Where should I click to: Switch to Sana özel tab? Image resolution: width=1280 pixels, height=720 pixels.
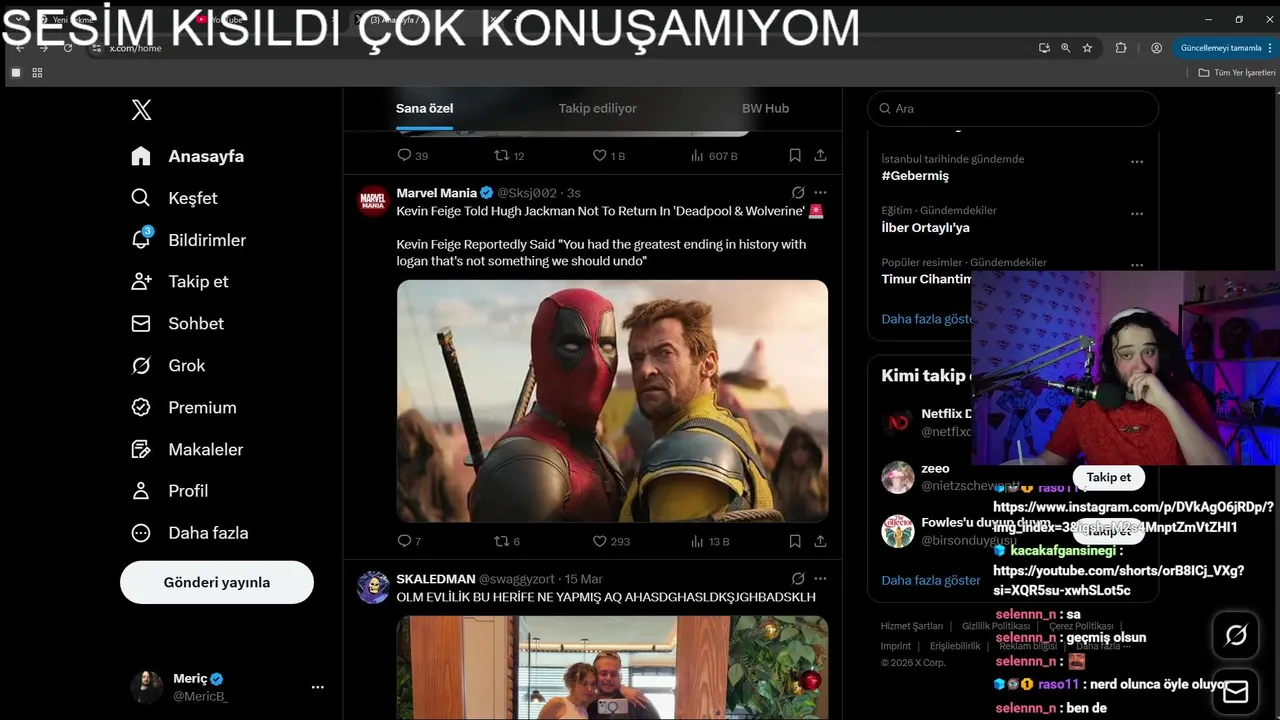point(424,108)
